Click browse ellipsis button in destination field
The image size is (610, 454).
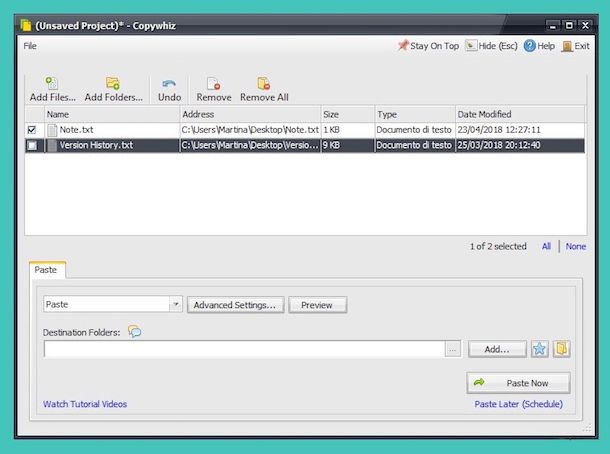pyautogui.click(x=452, y=349)
